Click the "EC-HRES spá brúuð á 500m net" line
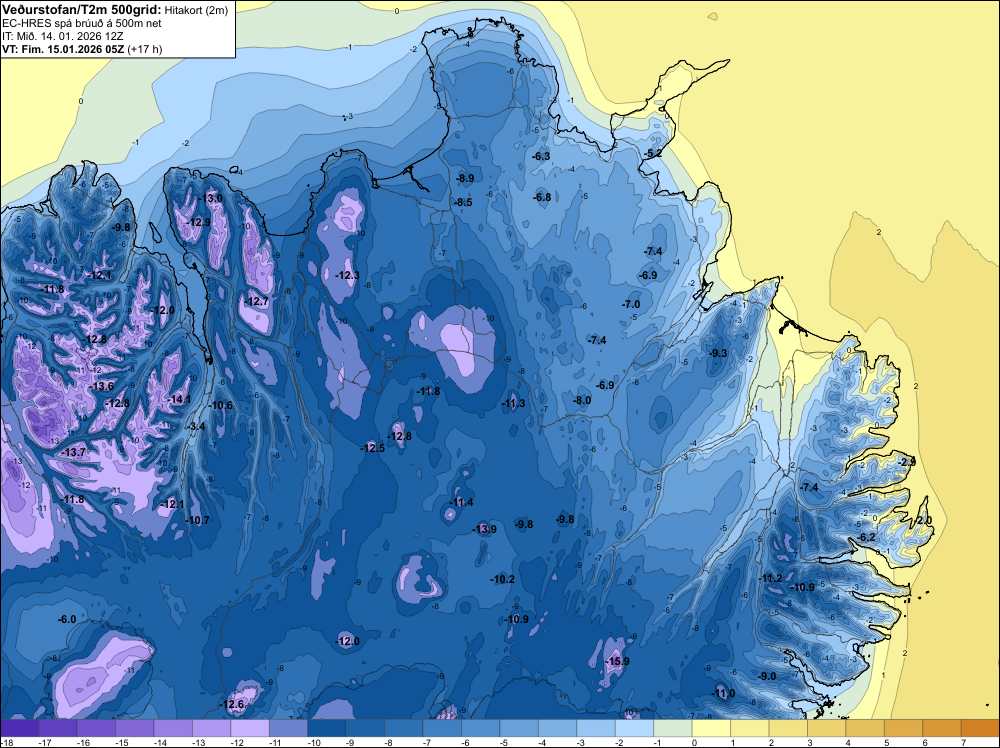This screenshot has width=1000, height=748. [x=82, y=23]
